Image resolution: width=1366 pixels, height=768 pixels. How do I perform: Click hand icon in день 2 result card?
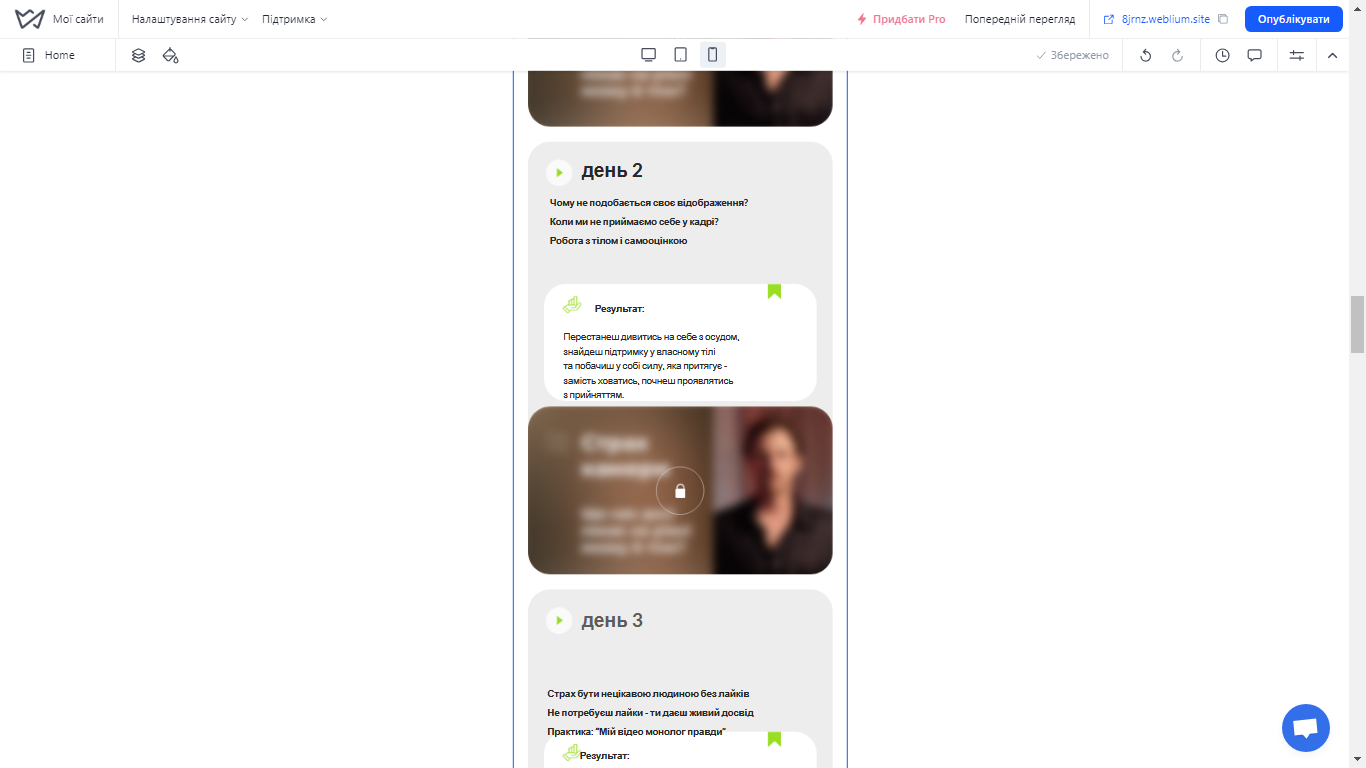(x=572, y=304)
